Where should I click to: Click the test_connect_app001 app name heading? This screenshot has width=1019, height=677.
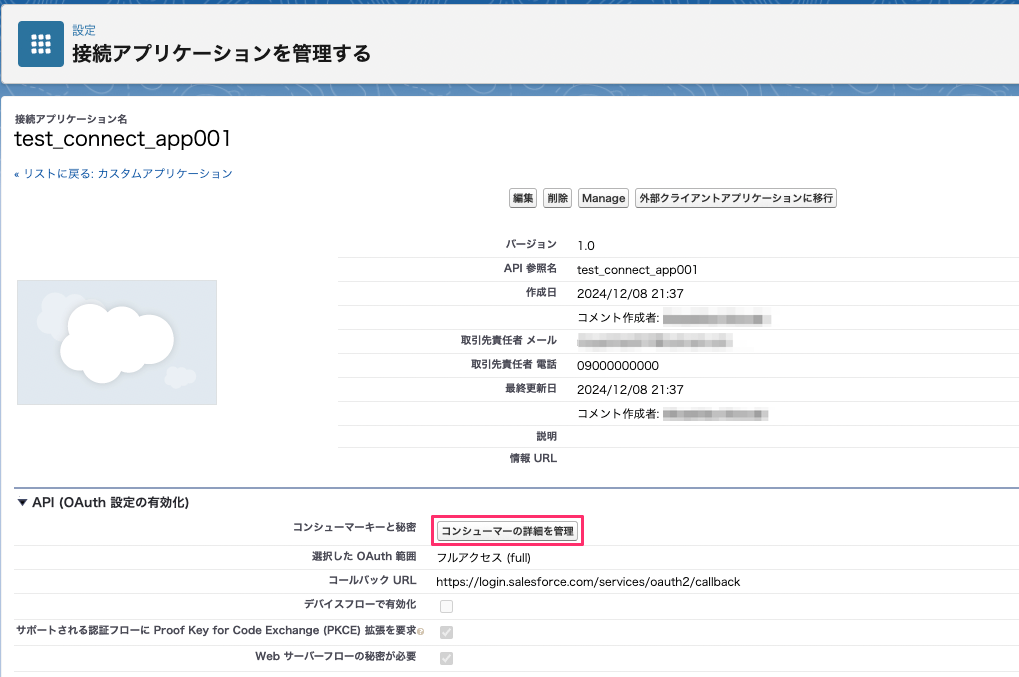[x=122, y=139]
